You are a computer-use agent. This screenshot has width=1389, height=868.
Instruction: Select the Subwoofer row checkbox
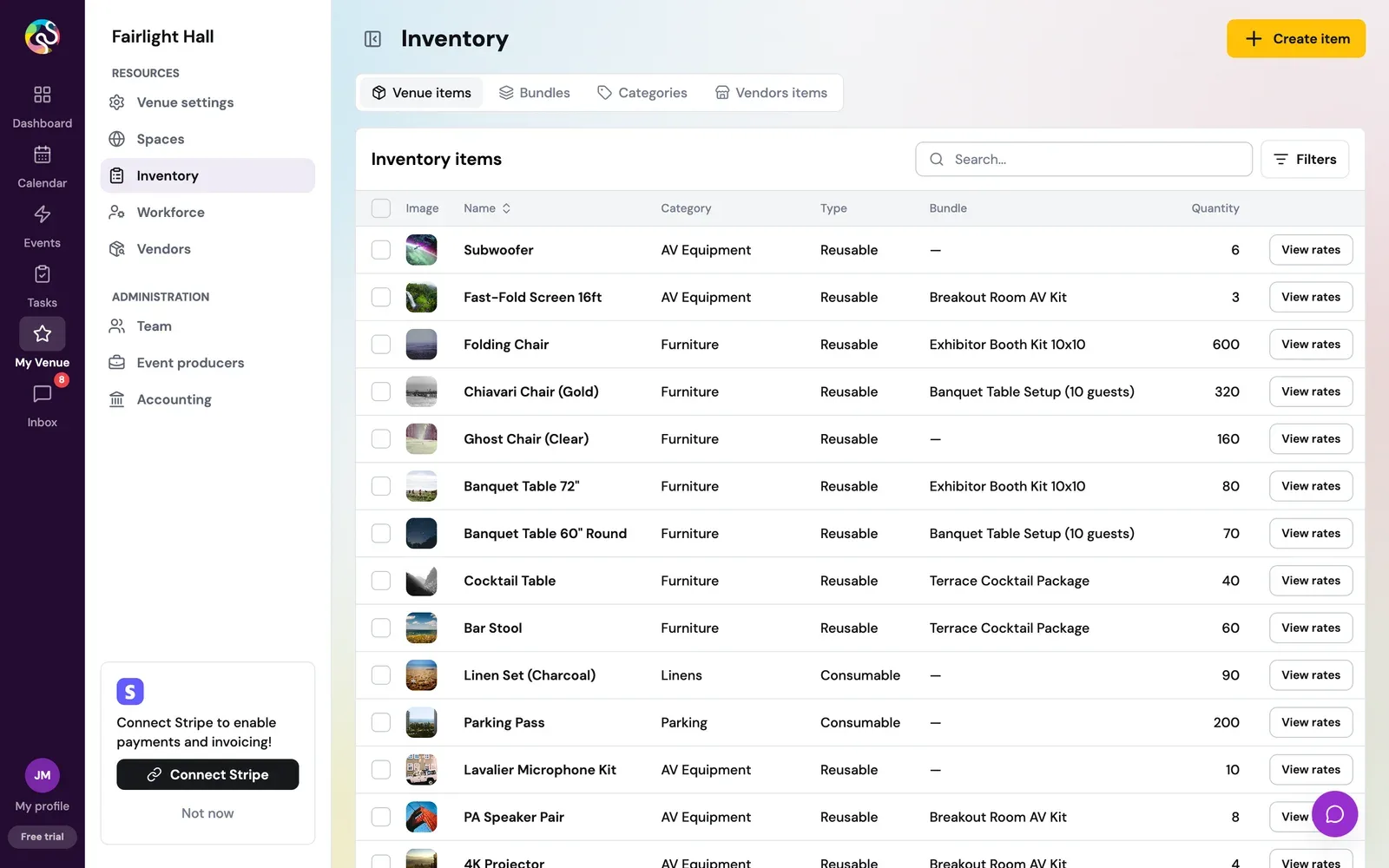point(381,250)
